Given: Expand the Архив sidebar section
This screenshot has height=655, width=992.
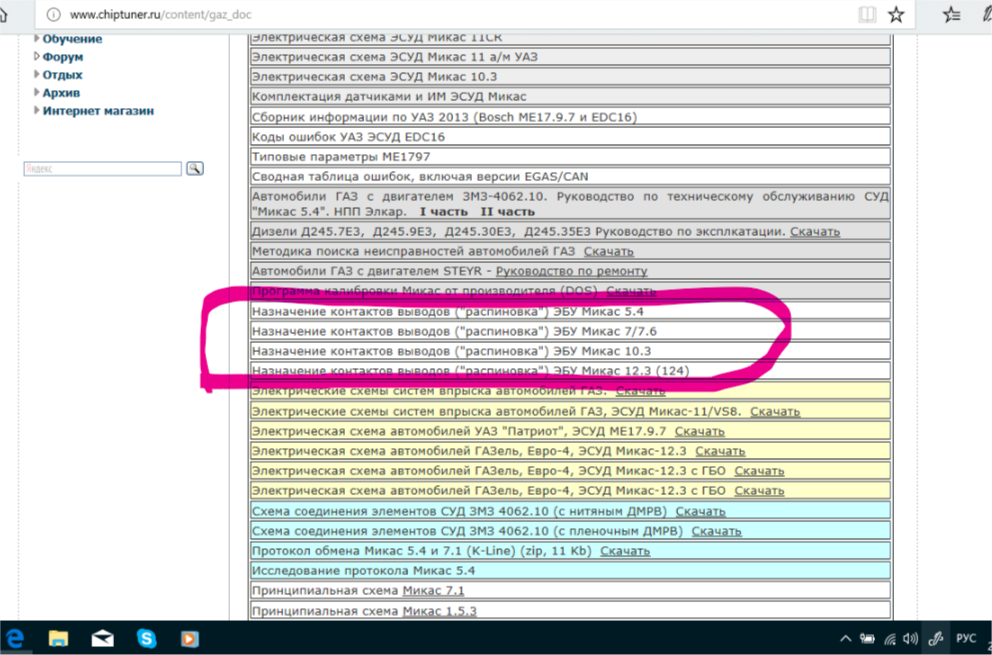Looking at the screenshot, I should 60,93.
